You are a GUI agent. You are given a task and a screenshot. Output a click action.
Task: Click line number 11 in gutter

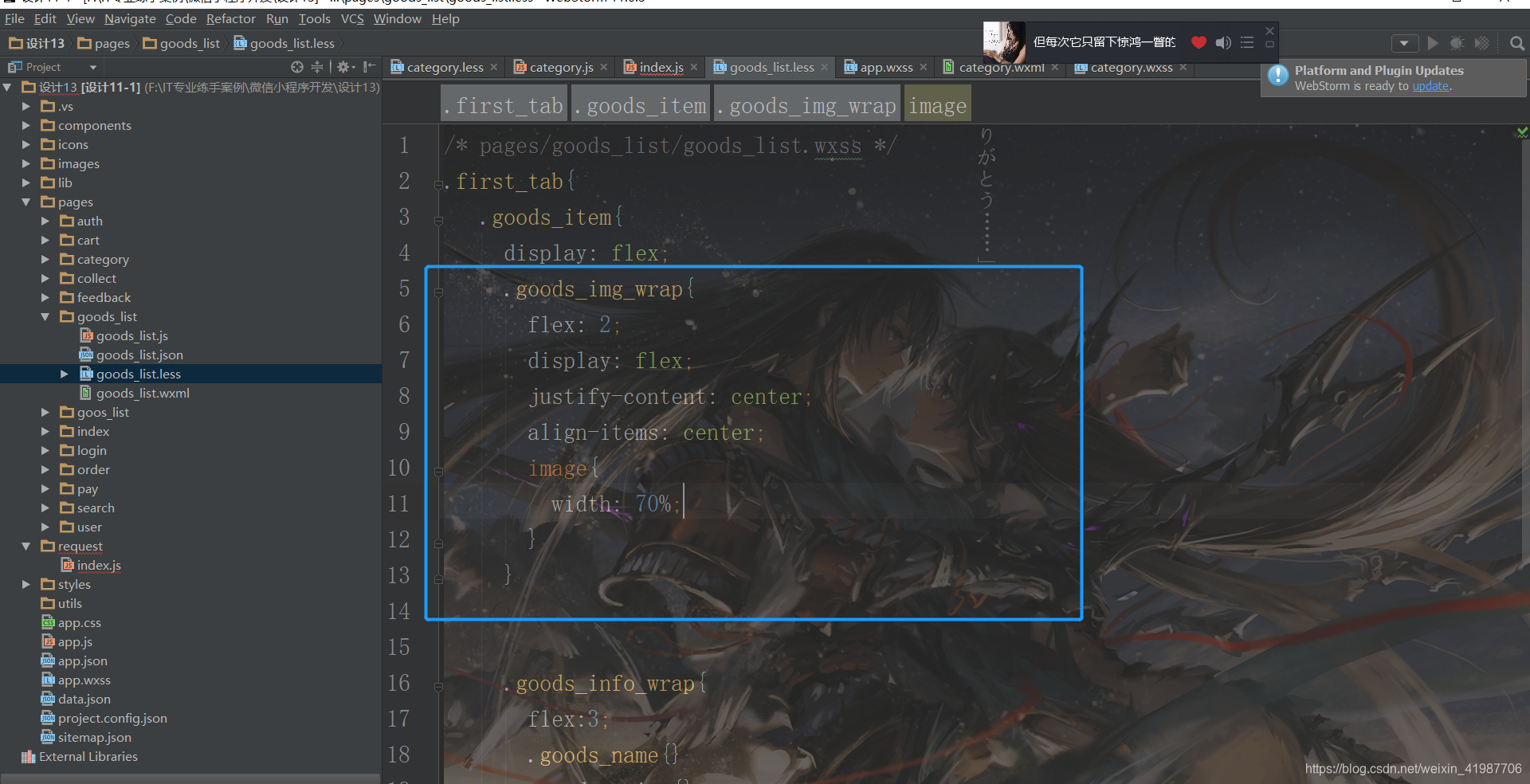[x=398, y=504]
